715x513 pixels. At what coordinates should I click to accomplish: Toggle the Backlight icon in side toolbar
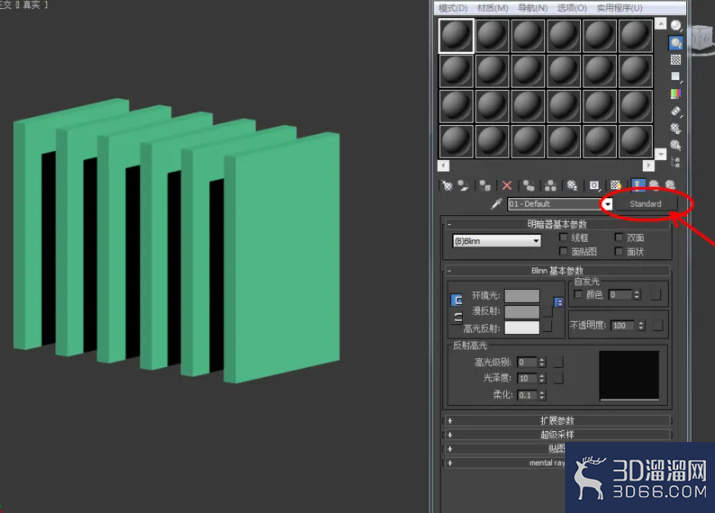676,42
